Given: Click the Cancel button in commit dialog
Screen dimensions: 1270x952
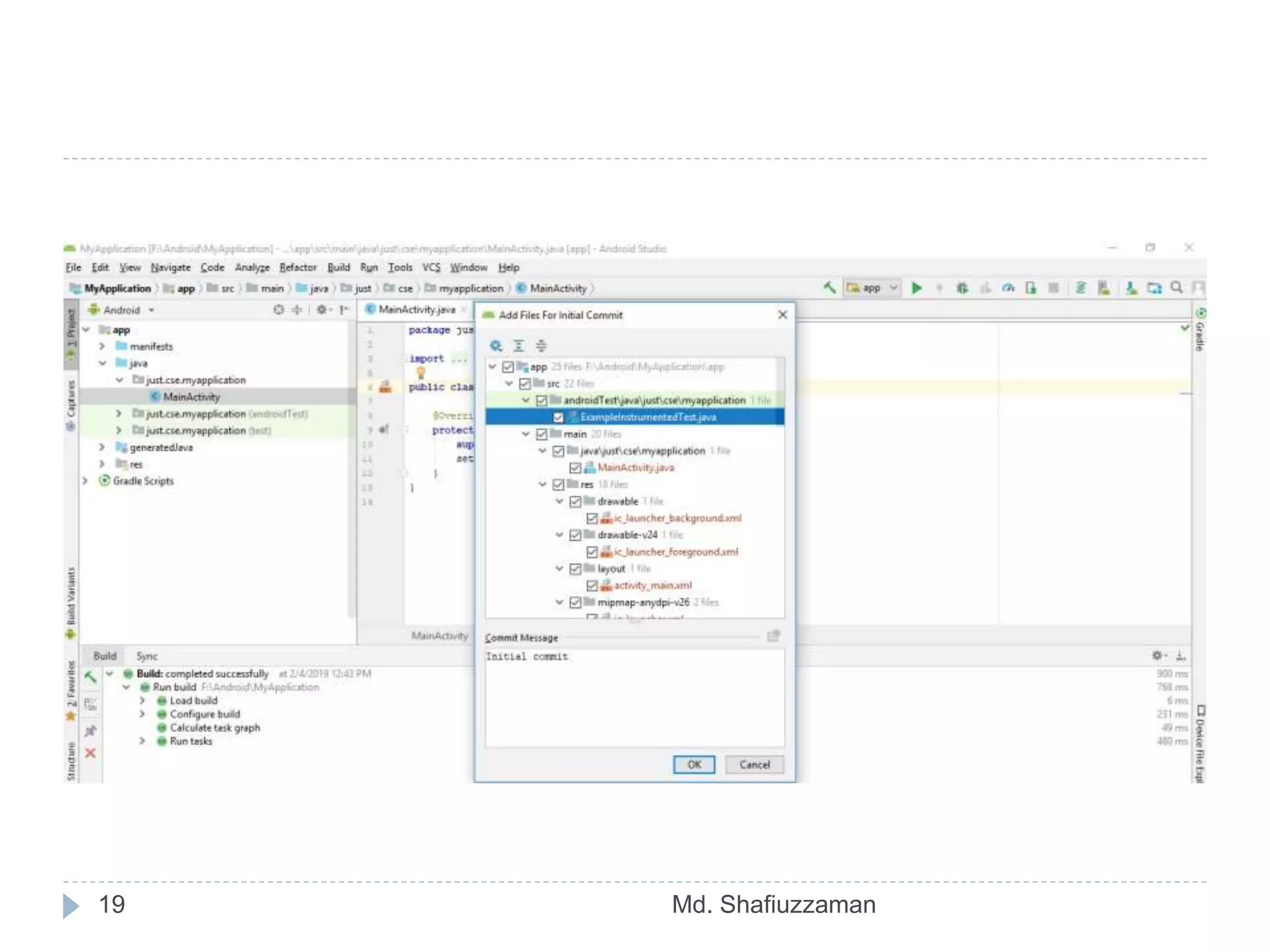Looking at the screenshot, I should coord(754,765).
